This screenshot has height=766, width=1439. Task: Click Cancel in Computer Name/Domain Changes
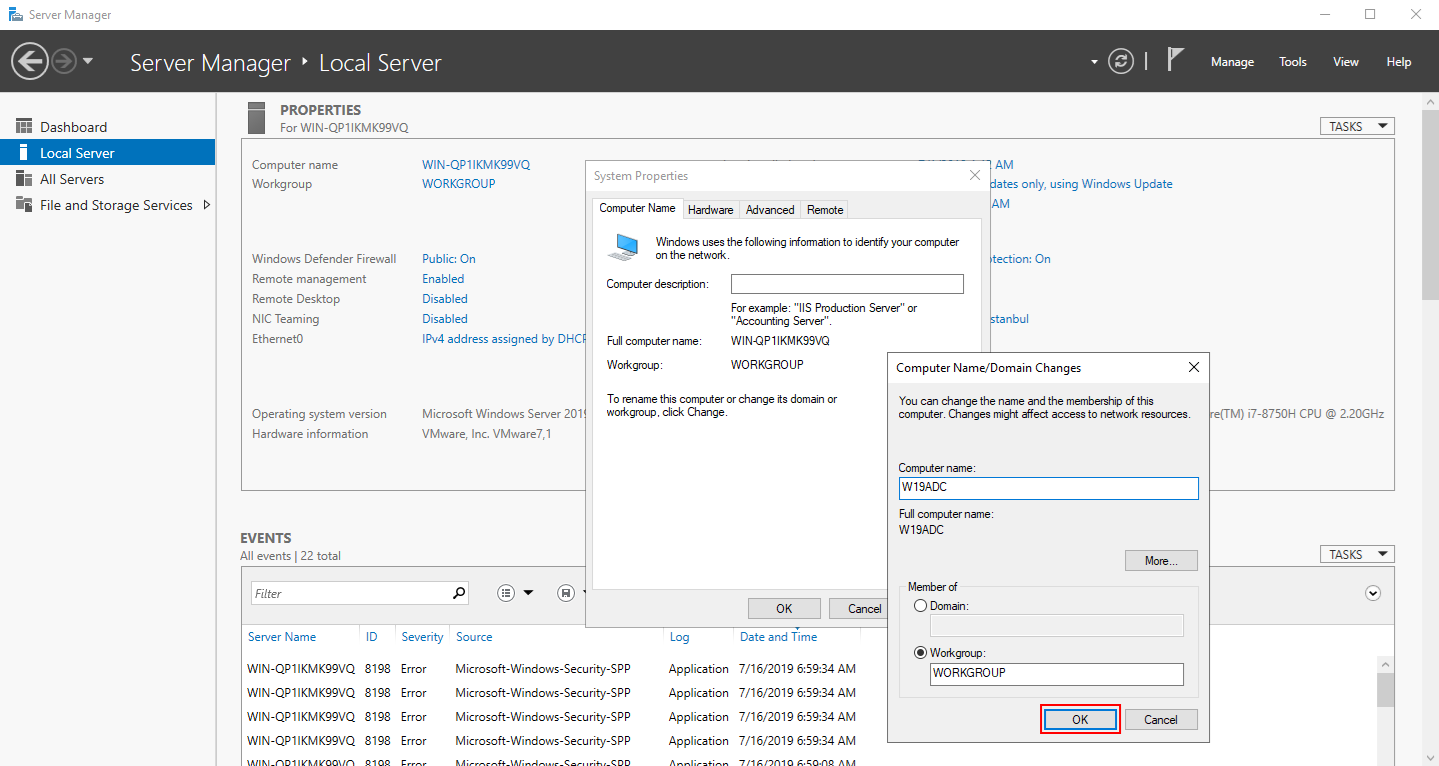click(x=1161, y=720)
